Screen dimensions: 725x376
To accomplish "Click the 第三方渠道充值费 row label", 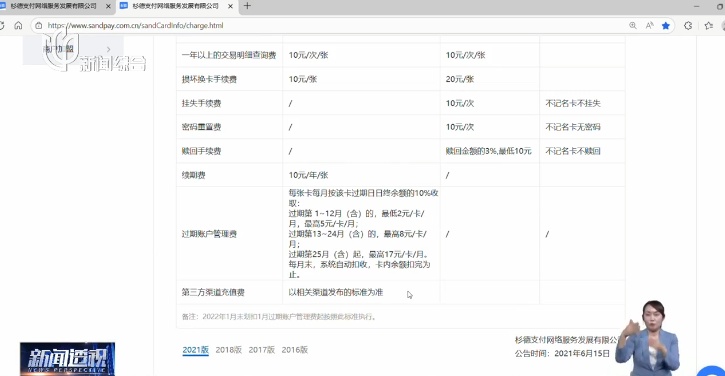I will tap(213, 292).
